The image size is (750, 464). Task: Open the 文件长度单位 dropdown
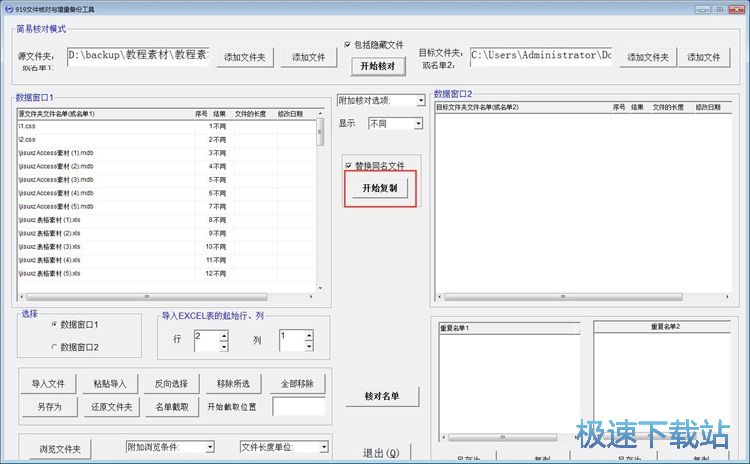click(x=324, y=447)
